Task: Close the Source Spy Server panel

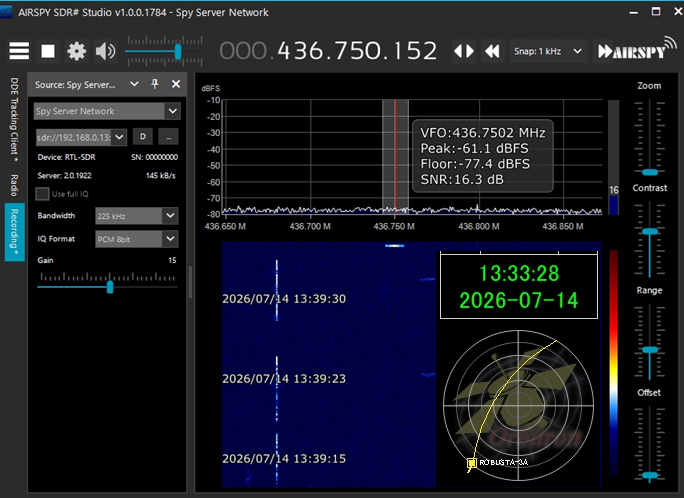Action: [176, 84]
